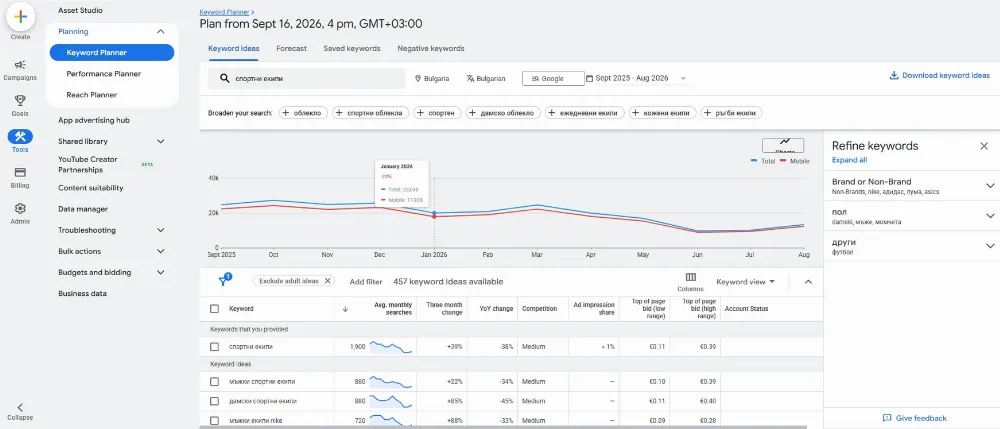Click Add filter

[x=366, y=282]
